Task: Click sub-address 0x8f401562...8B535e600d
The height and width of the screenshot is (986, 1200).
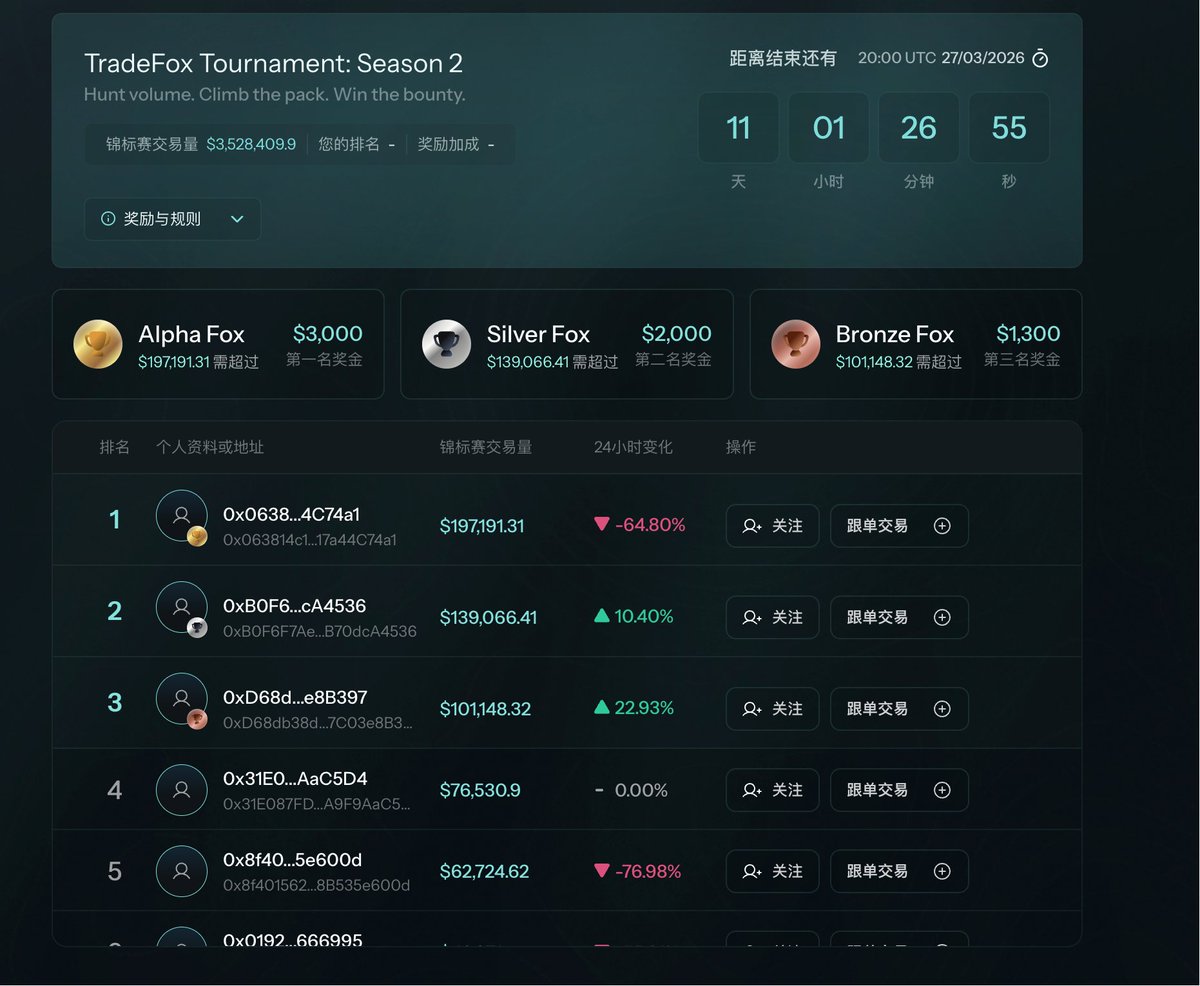Action: [317, 885]
